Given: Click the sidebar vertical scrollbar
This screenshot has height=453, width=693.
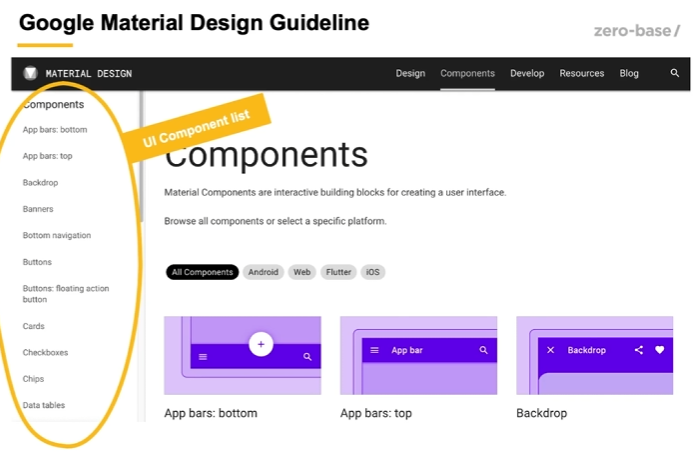Looking at the screenshot, I should (141, 156).
